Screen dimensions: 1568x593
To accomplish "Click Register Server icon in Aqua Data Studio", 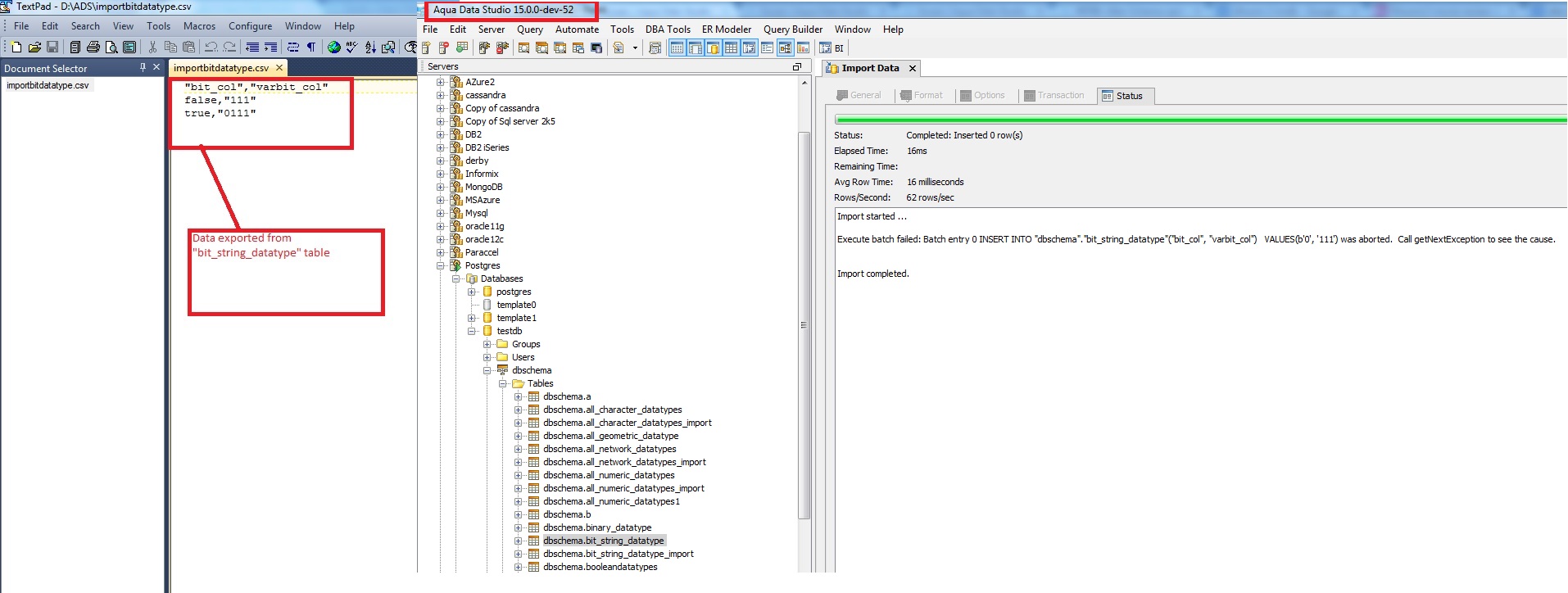I will 426,48.
